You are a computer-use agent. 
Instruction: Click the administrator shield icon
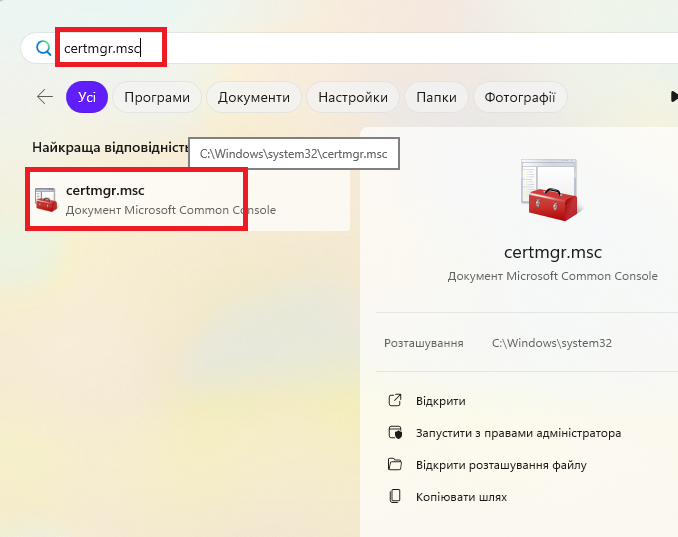click(395, 433)
